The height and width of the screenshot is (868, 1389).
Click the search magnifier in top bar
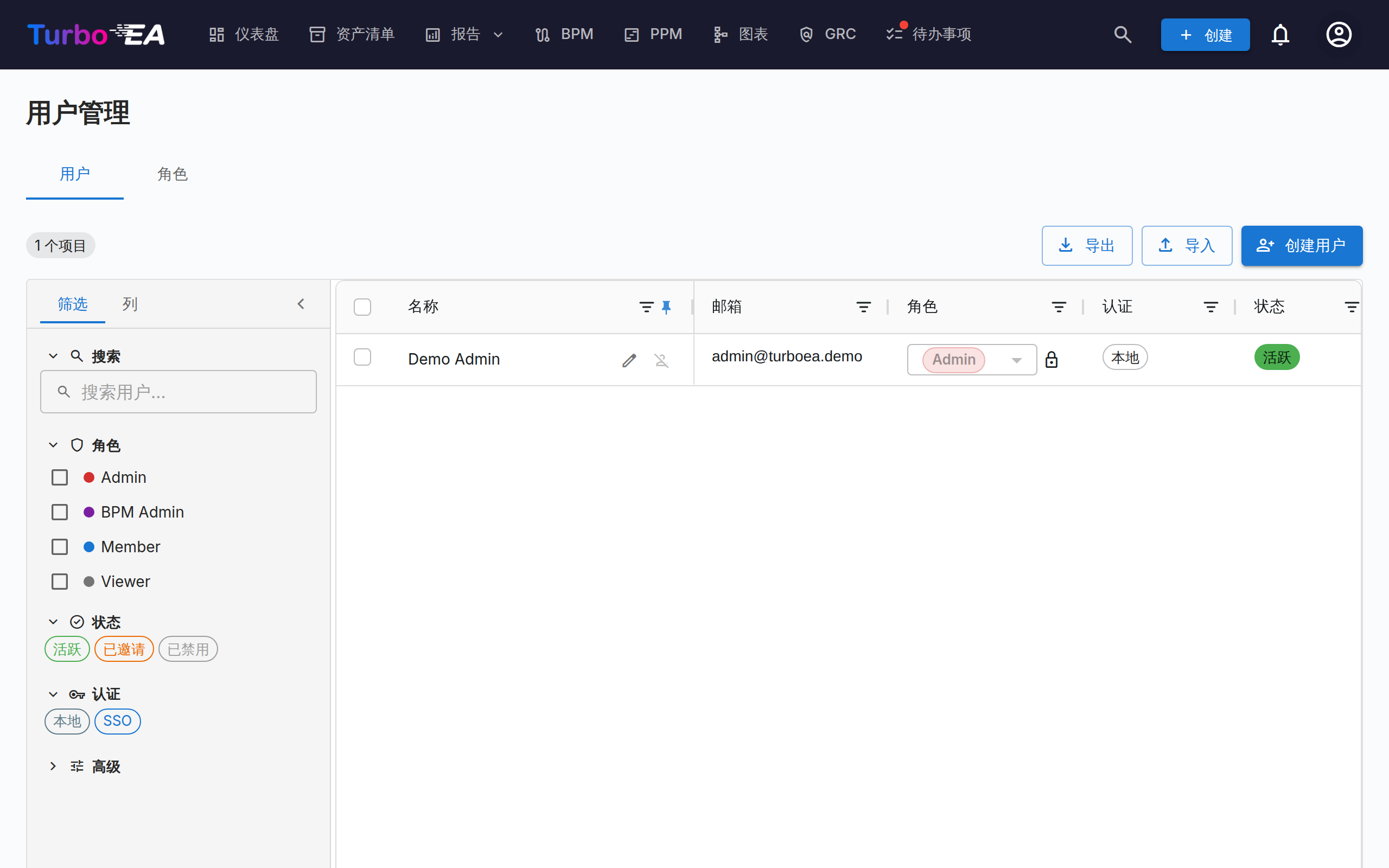[1123, 34]
